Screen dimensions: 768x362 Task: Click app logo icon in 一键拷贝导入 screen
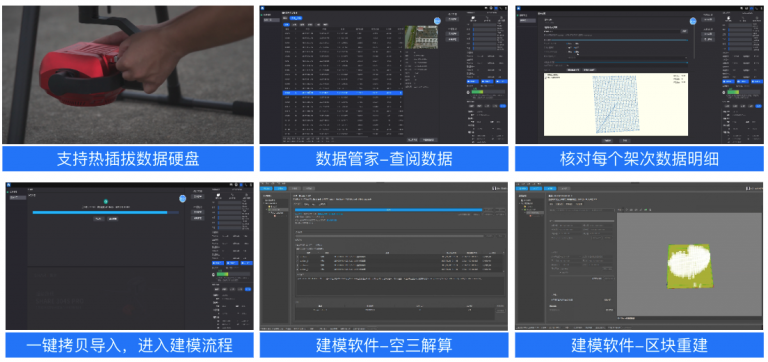9,185
